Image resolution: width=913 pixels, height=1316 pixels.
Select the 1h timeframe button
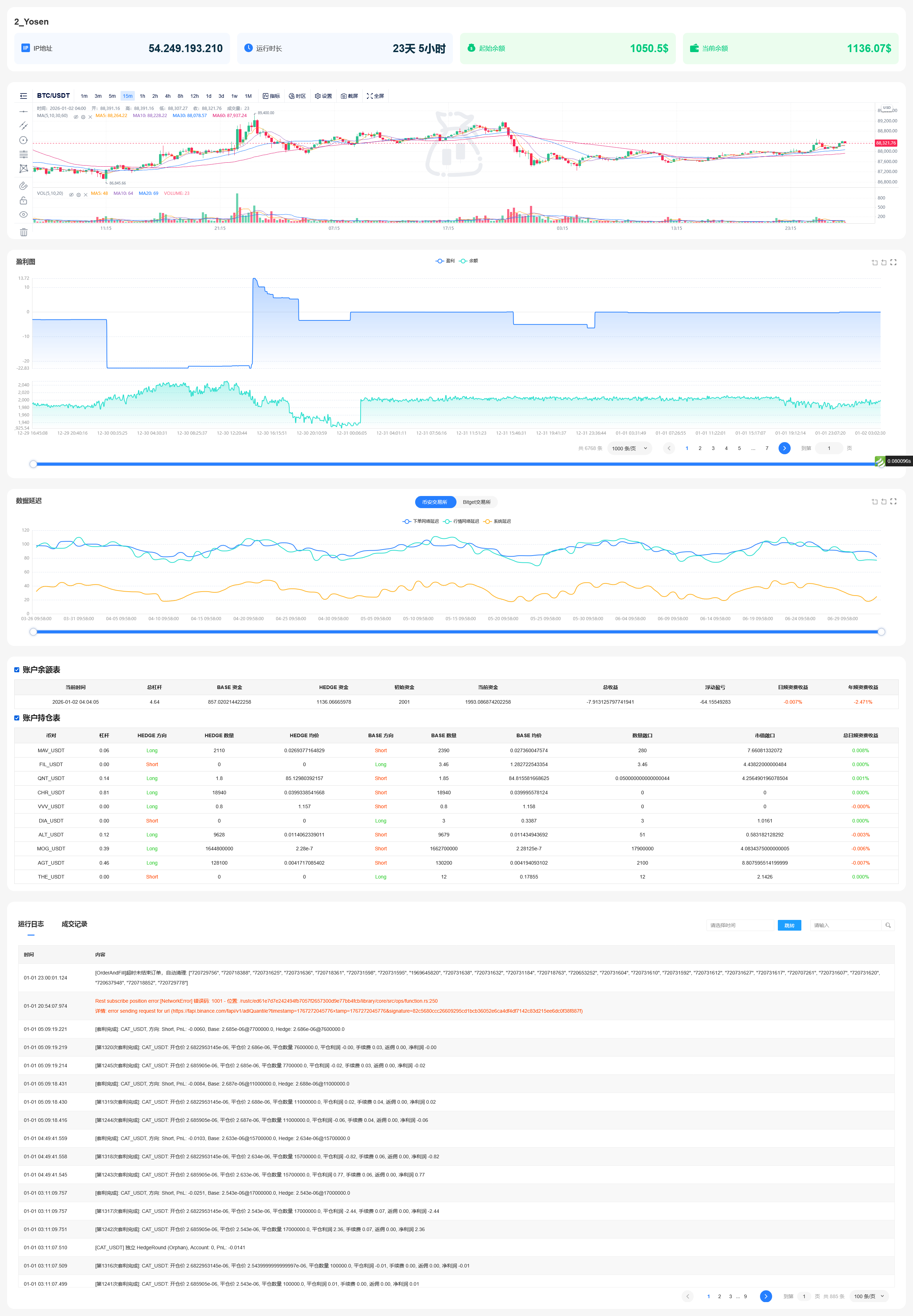point(142,96)
